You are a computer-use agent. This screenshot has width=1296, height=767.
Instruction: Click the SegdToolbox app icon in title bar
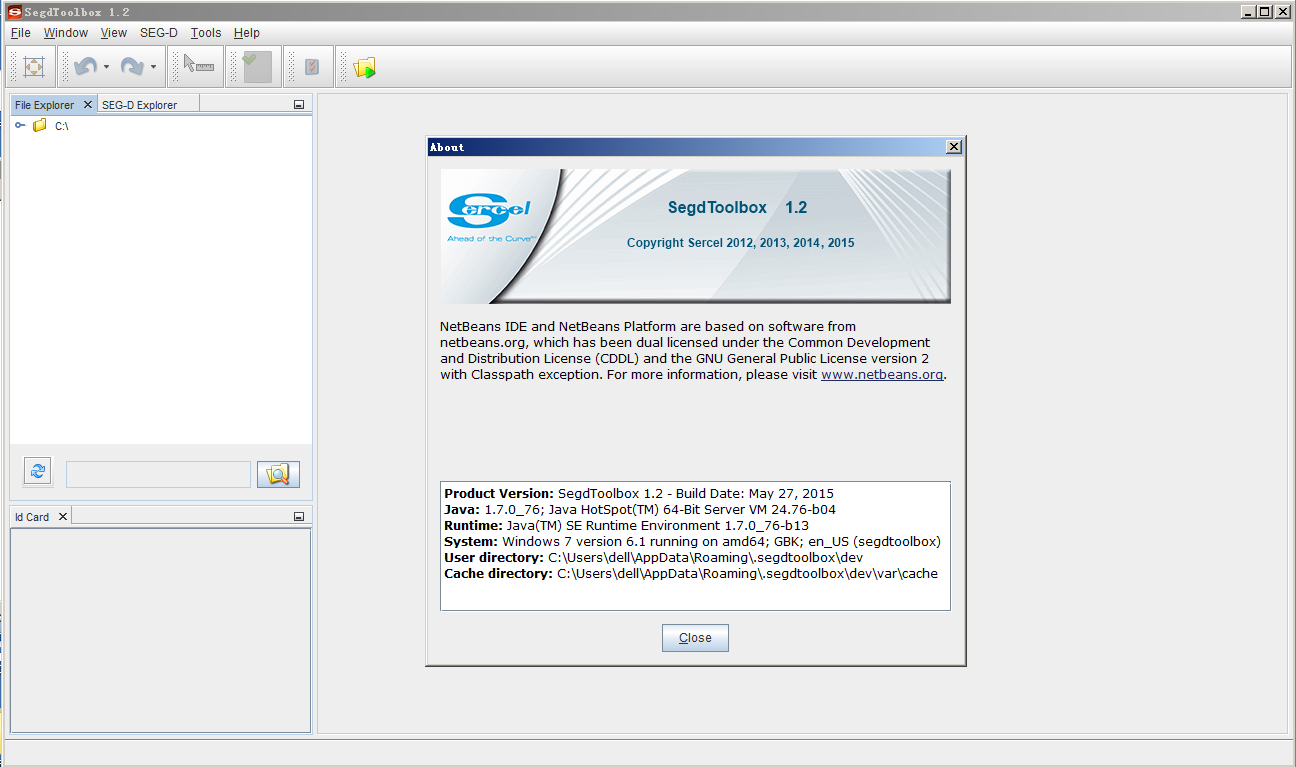(14, 12)
